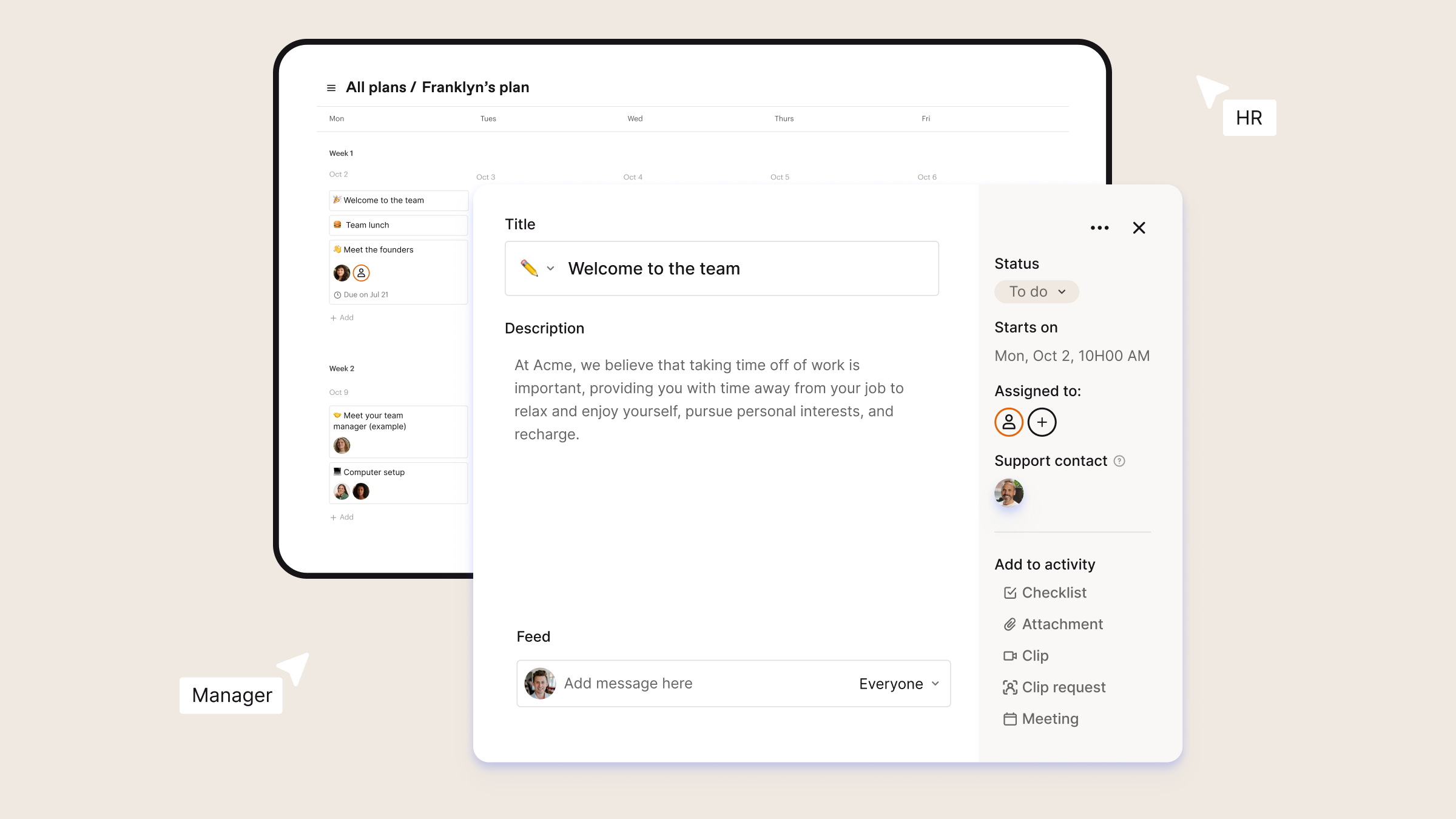
Task: Select the Clip icon in activity section
Action: pos(1010,655)
